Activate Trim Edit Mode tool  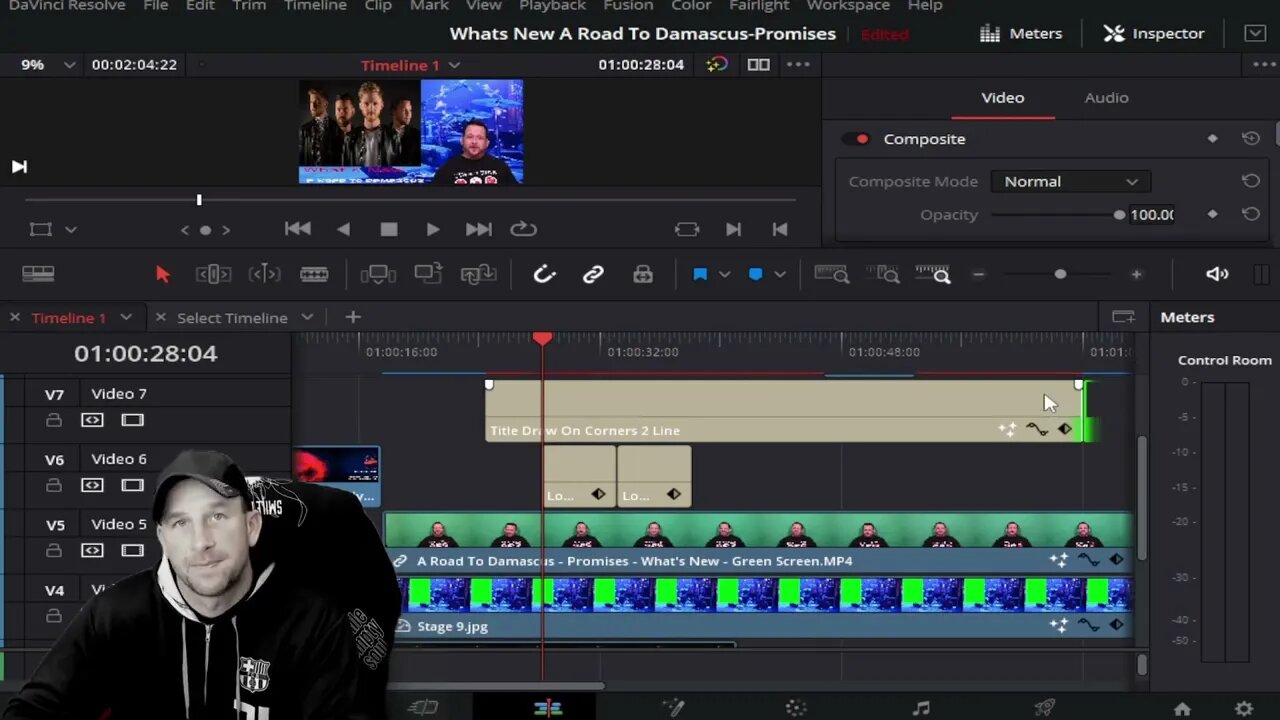(x=213, y=274)
